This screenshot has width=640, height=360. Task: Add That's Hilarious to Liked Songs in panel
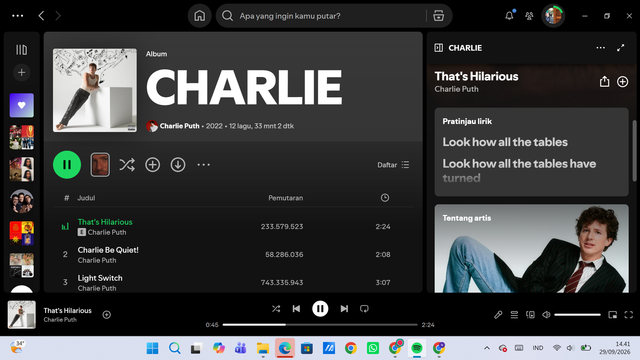[x=622, y=82]
